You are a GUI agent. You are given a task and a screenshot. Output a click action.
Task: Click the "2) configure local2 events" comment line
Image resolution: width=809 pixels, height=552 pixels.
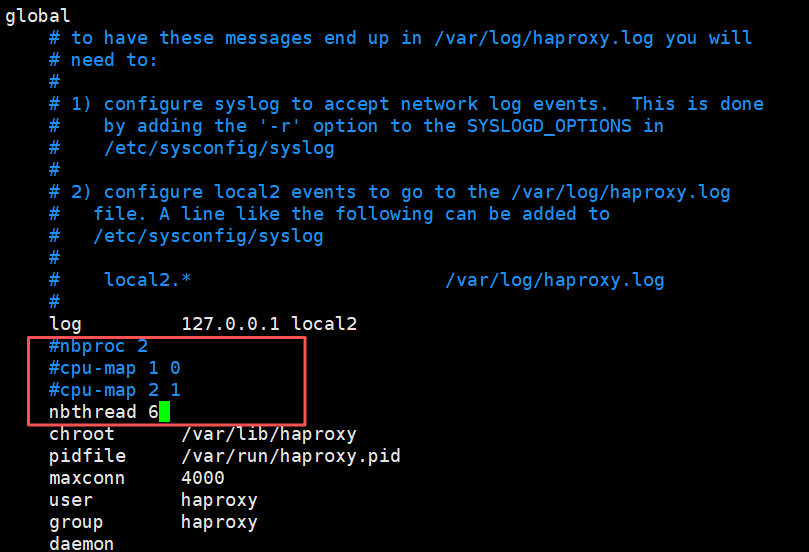(390, 192)
